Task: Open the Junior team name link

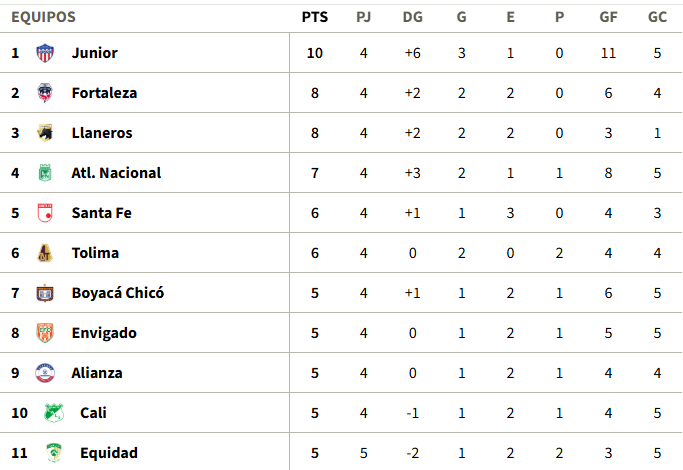Action: [95, 53]
